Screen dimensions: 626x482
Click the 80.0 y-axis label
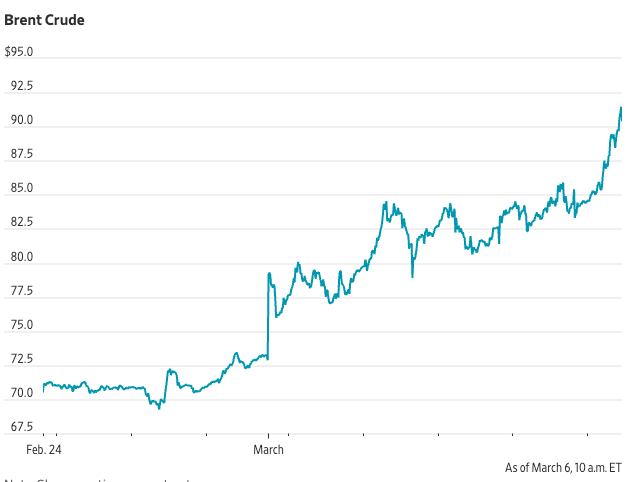(x=21, y=257)
